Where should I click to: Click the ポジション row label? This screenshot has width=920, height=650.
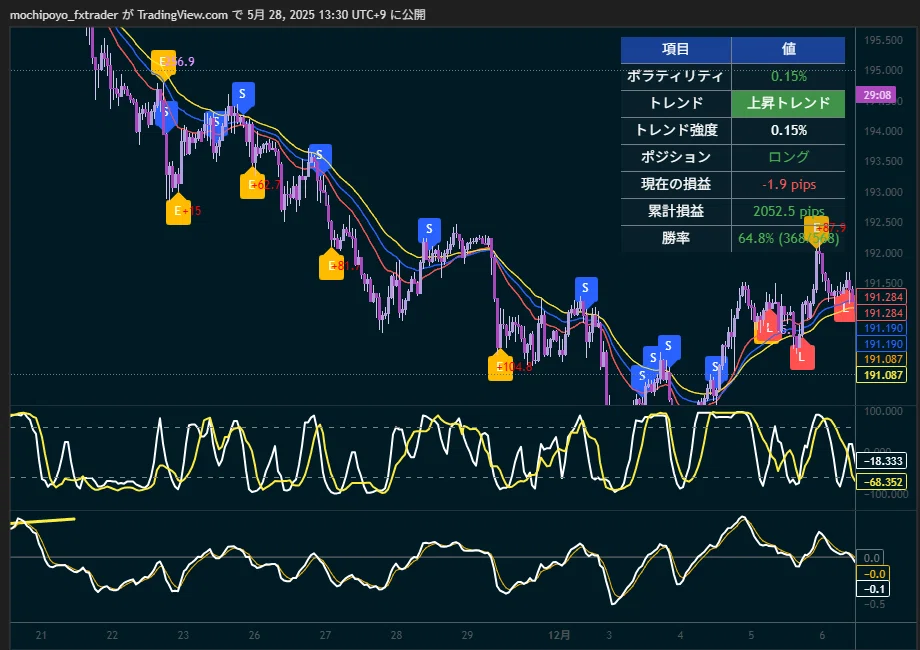pos(676,157)
